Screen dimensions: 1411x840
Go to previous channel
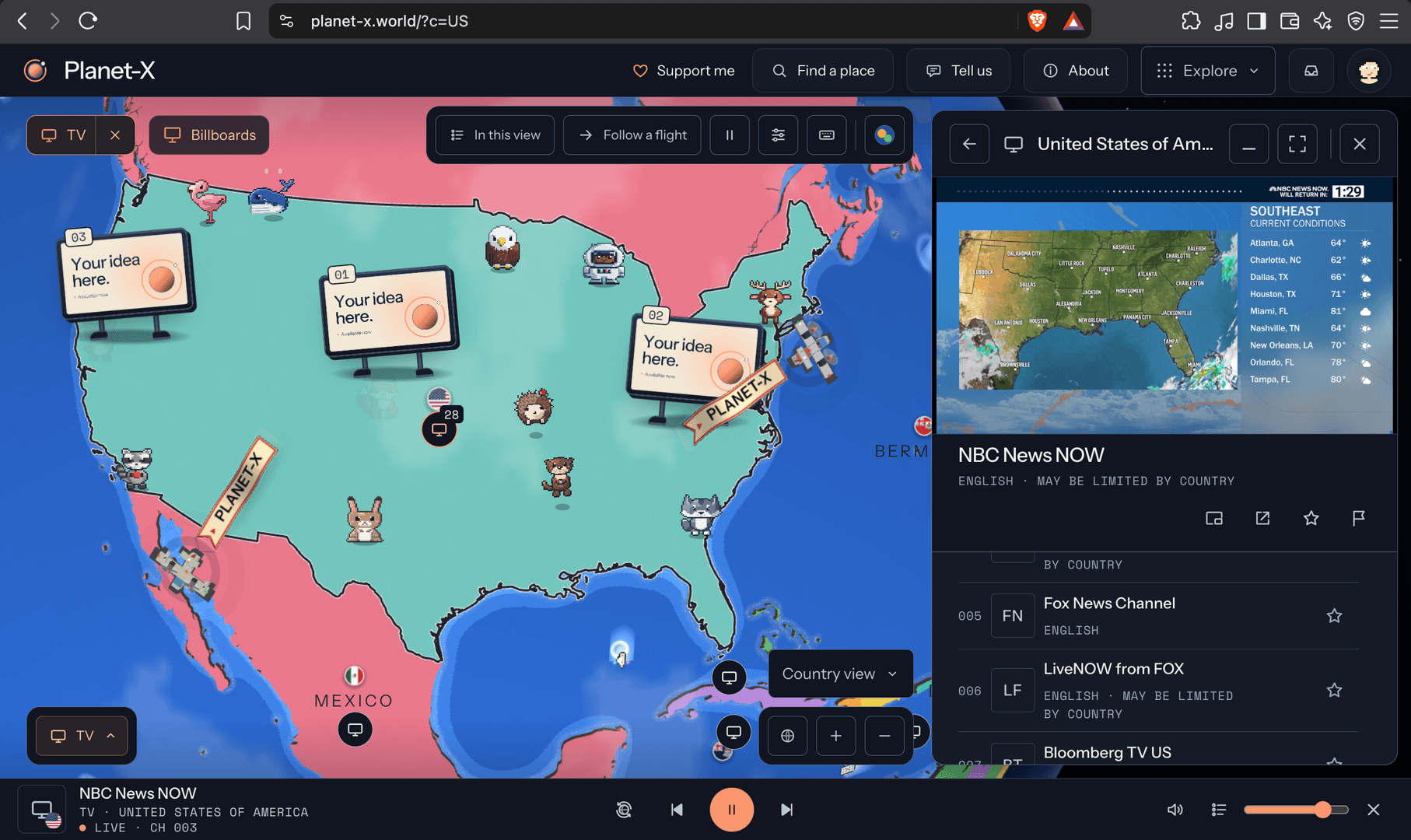[677, 810]
